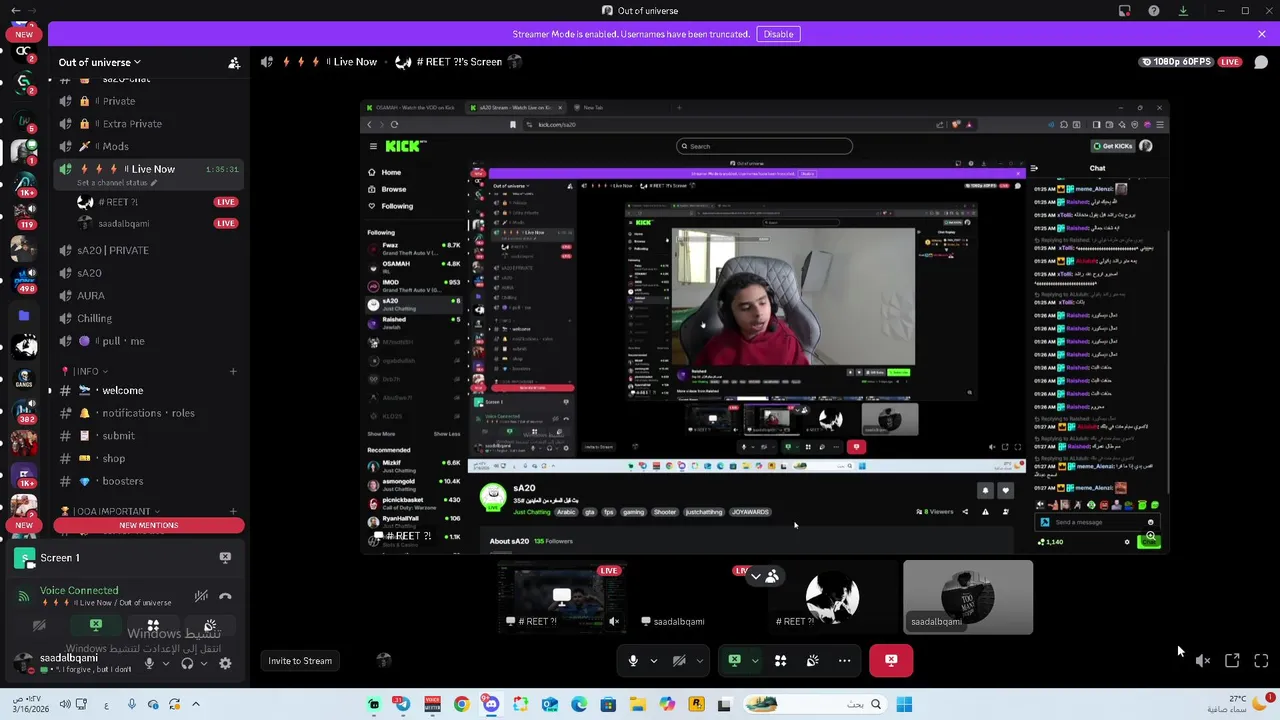The image size is (1280, 720).
Task: Disable Streamer Mode from the purple banner
Action: point(778,34)
